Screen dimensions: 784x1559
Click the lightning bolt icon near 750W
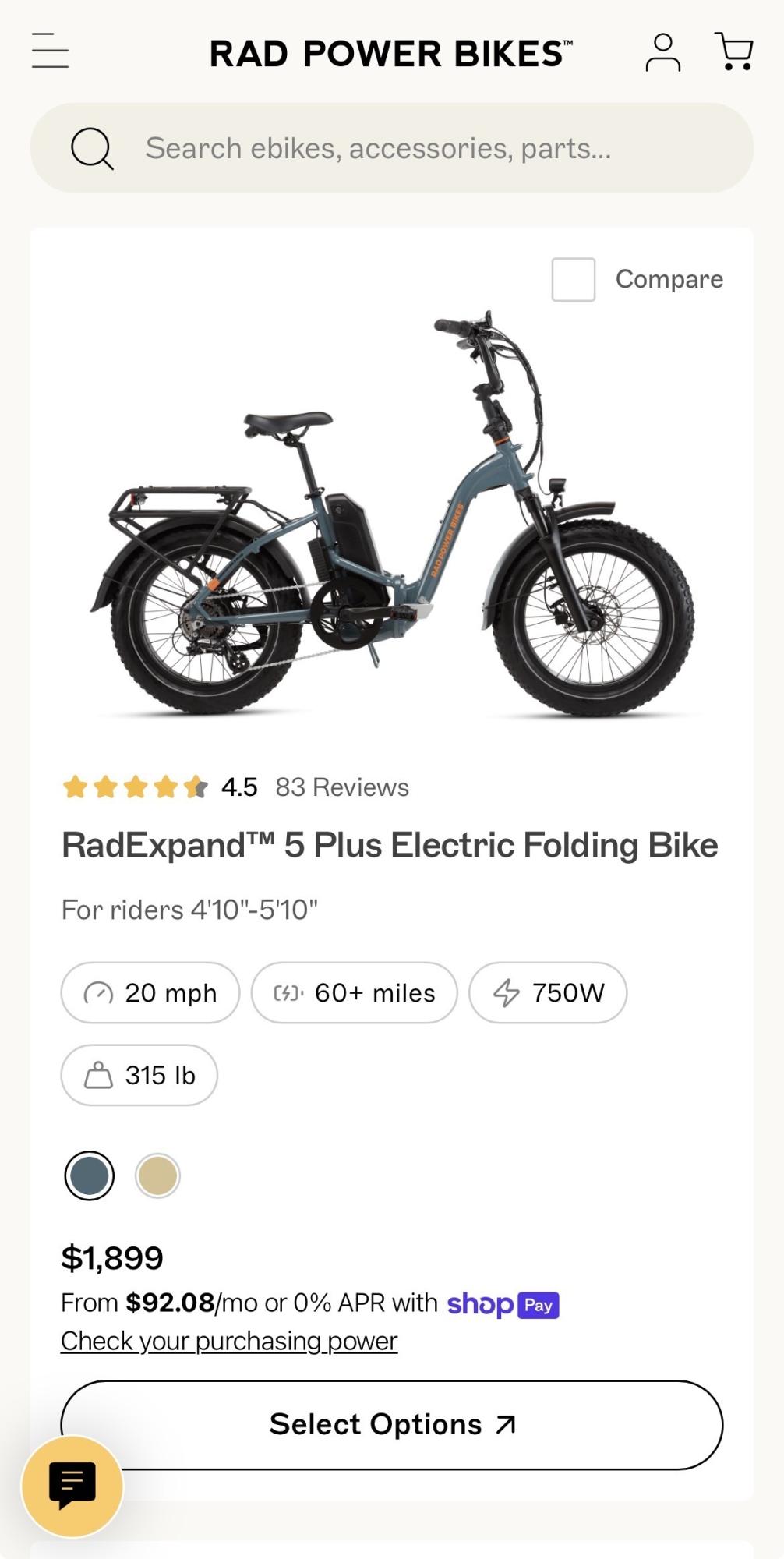pyautogui.click(x=507, y=992)
